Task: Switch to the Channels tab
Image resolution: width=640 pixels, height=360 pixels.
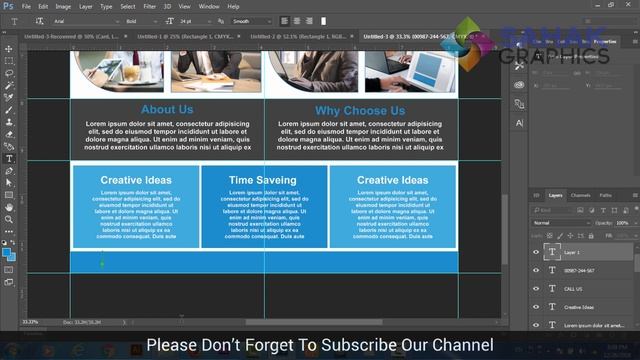Action: pos(580,196)
